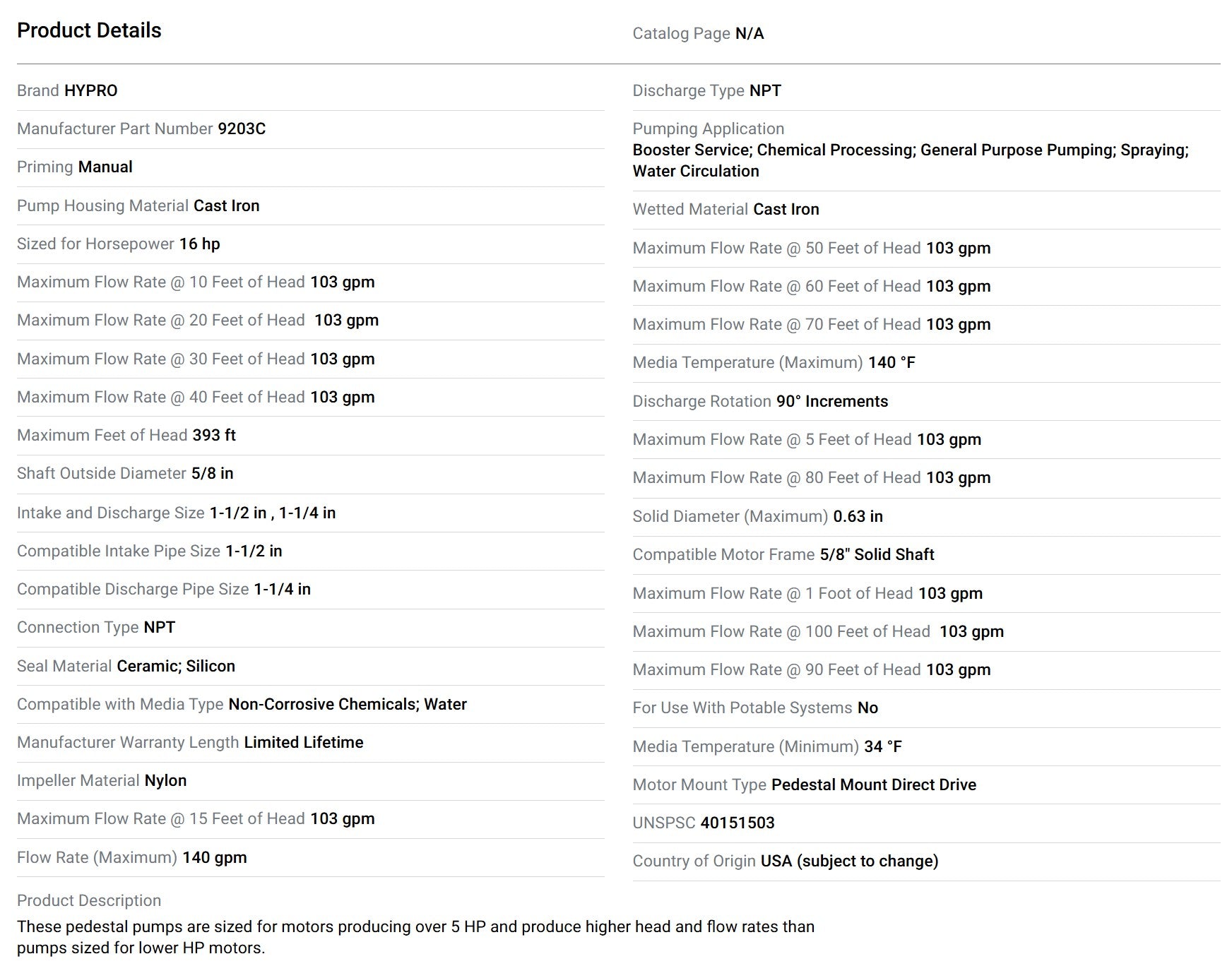Click the 393 ft maximum head value
Image resolution: width=1232 pixels, height=966 pixels.
[214, 435]
